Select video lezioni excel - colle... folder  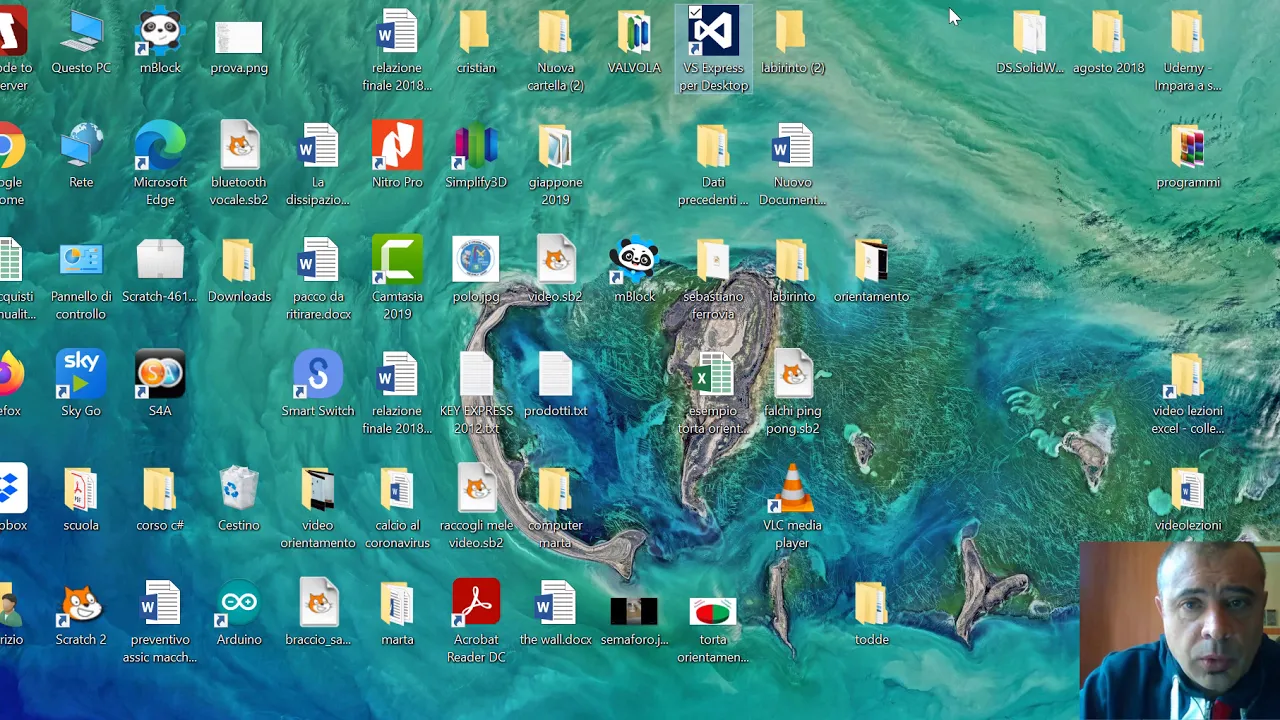click(1188, 392)
